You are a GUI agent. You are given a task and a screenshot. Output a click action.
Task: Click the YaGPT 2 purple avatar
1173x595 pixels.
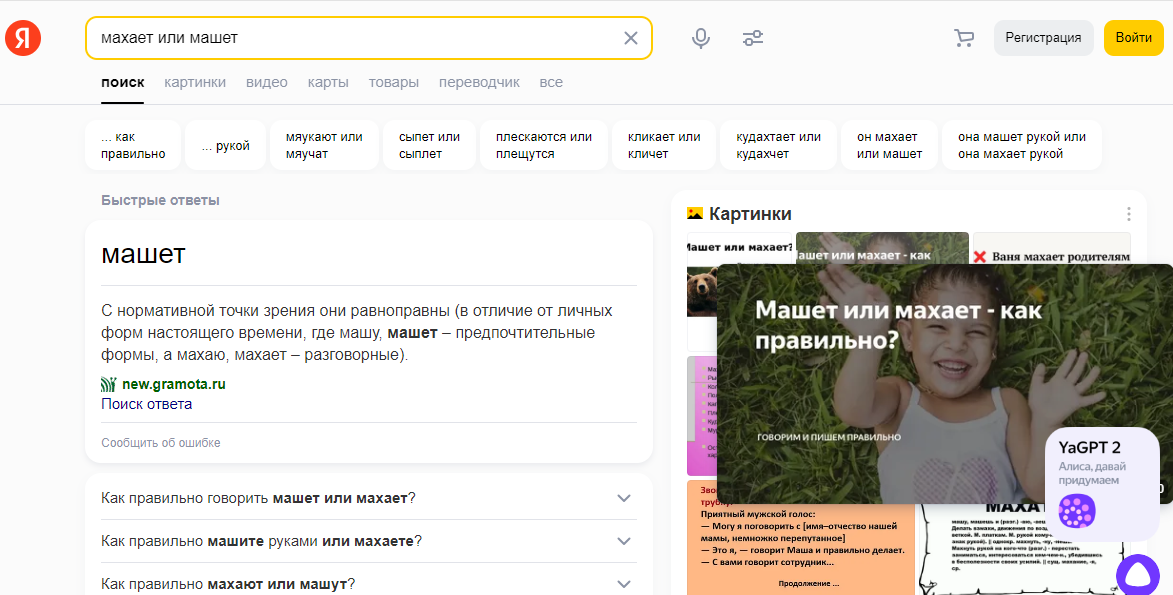pos(1077,511)
